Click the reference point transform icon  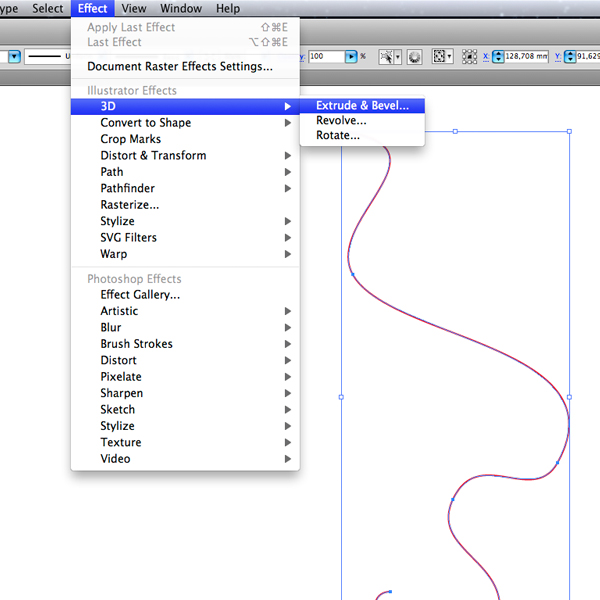point(469,57)
